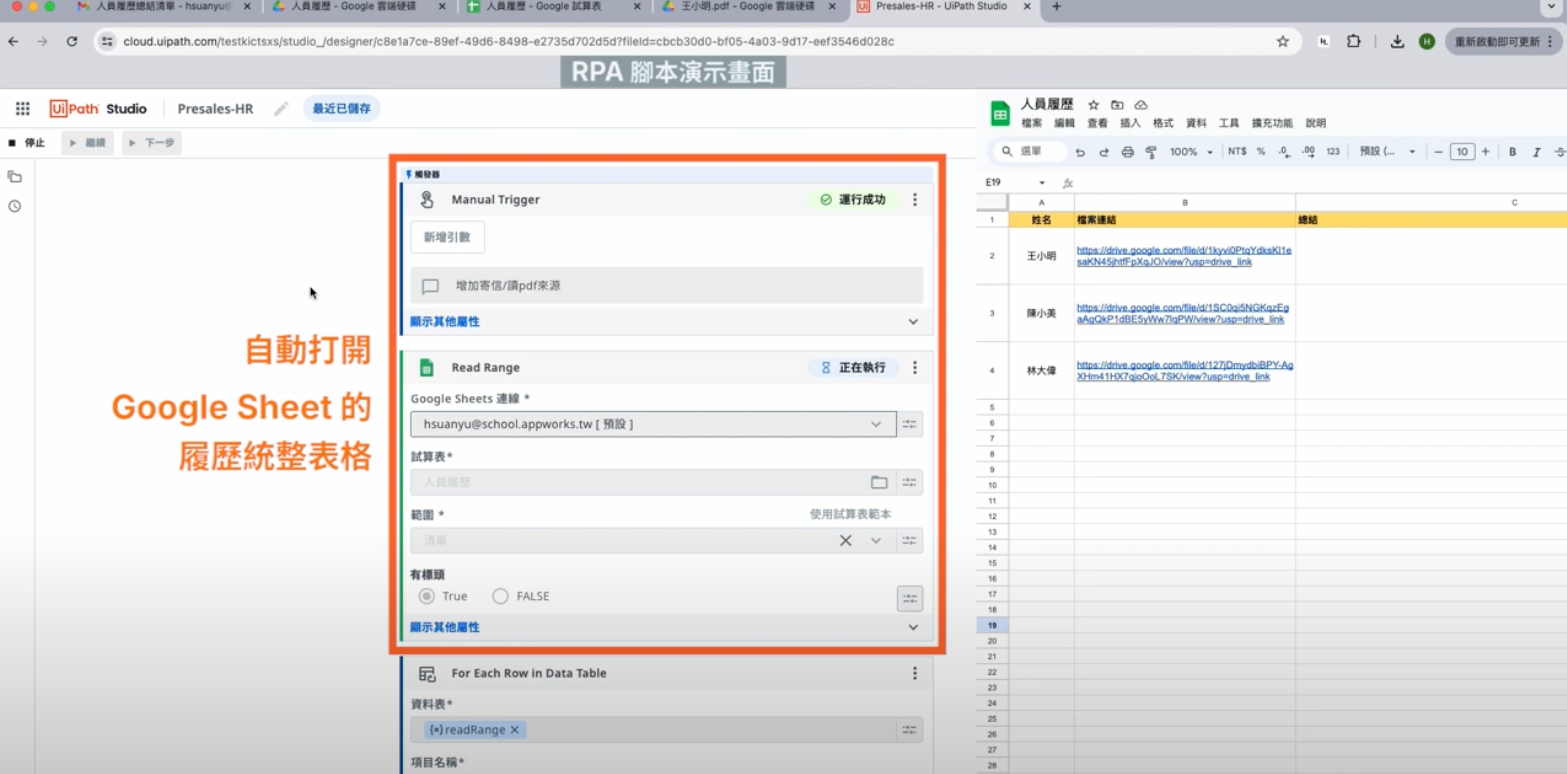Click the 新增引數 button
The height and width of the screenshot is (774, 1567).
pyautogui.click(x=447, y=237)
